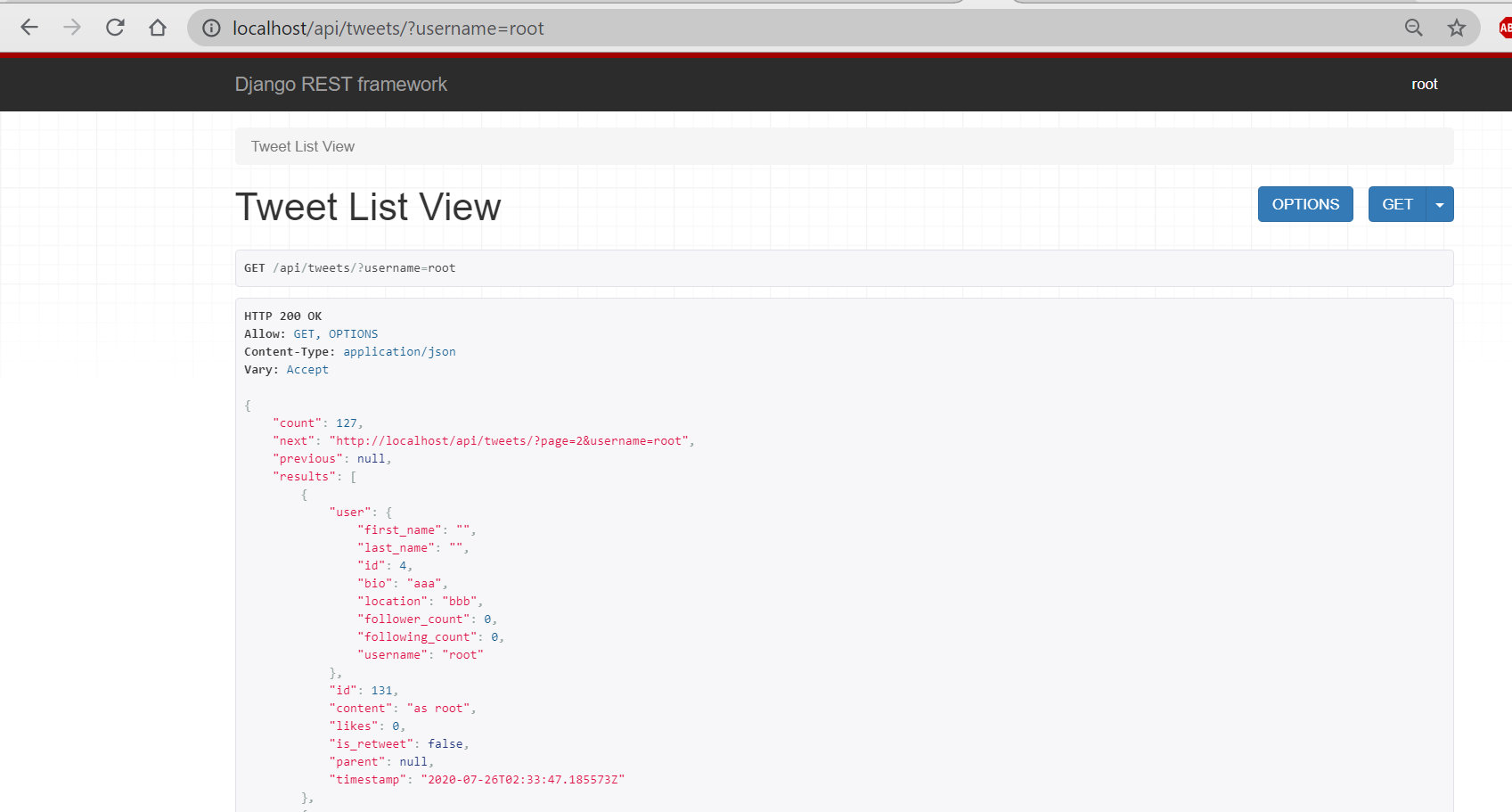Select the username value "root" in JSON
This screenshot has width=1512, height=812.
click(x=463, y=655)
